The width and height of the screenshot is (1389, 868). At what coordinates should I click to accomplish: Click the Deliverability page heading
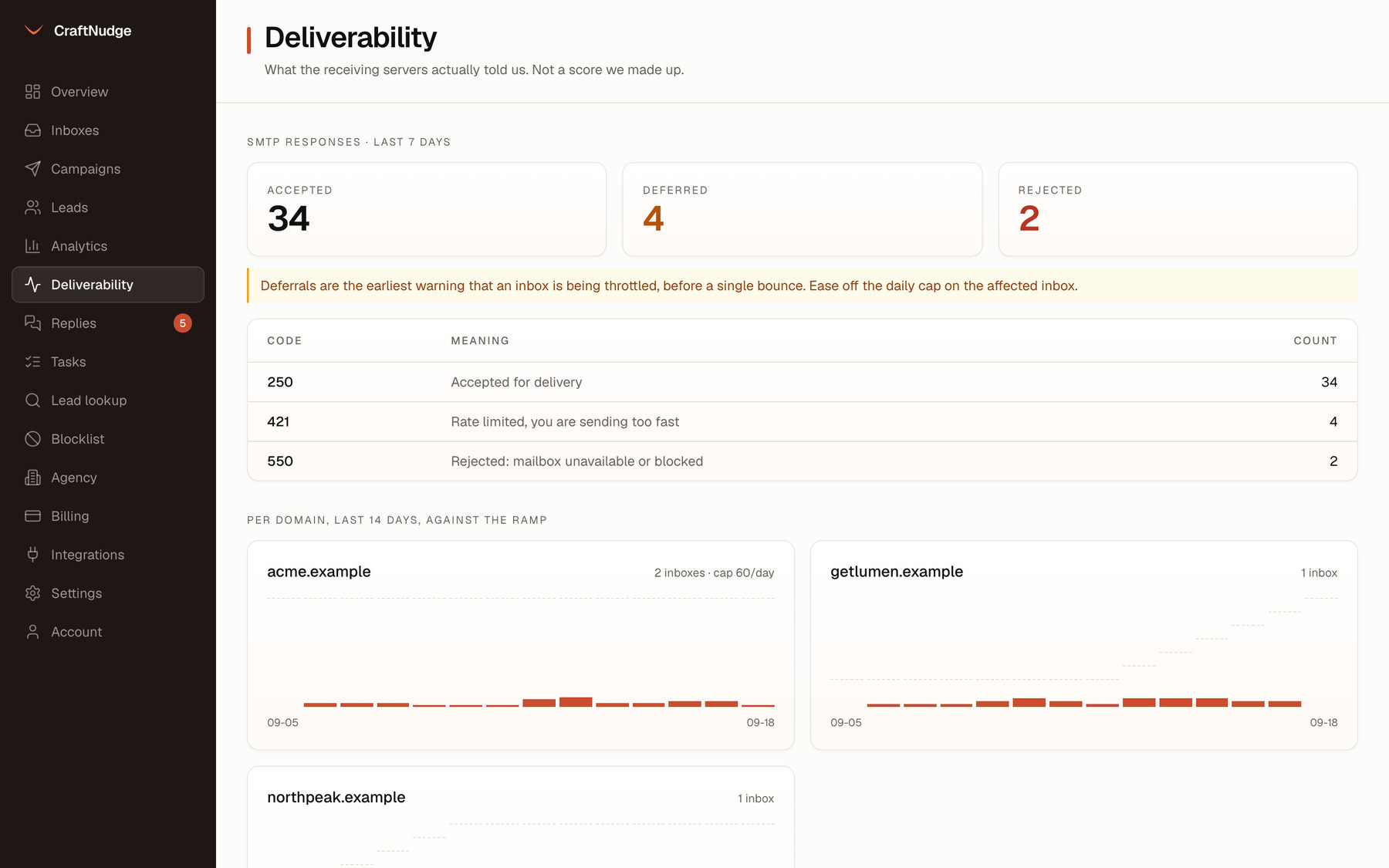point(350,37)
